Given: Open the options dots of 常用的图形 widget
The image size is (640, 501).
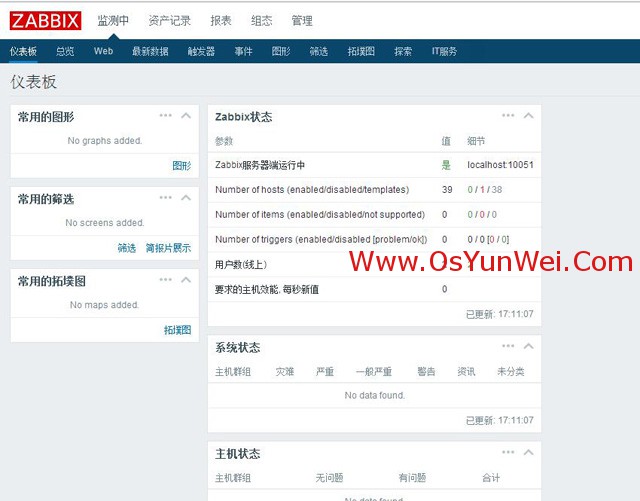Looking at the screenshot, I should click(166, 116).
